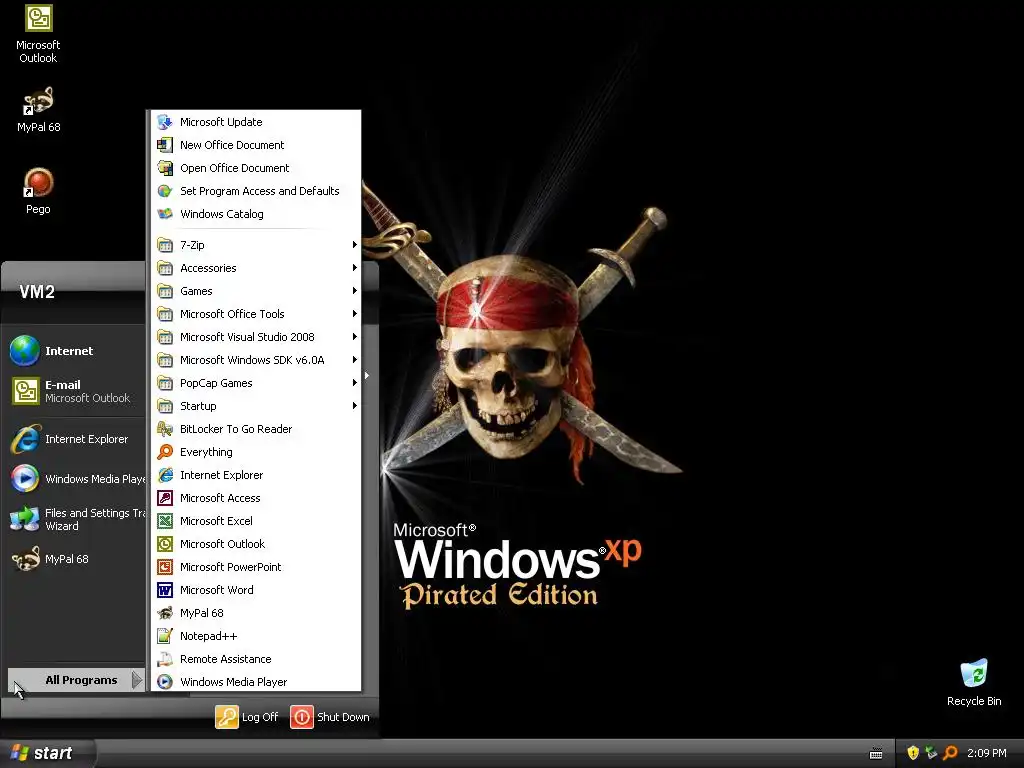Open the 7-Zip program folder
This screenshot has height=768, width=1024.
[x=256, y=245]
